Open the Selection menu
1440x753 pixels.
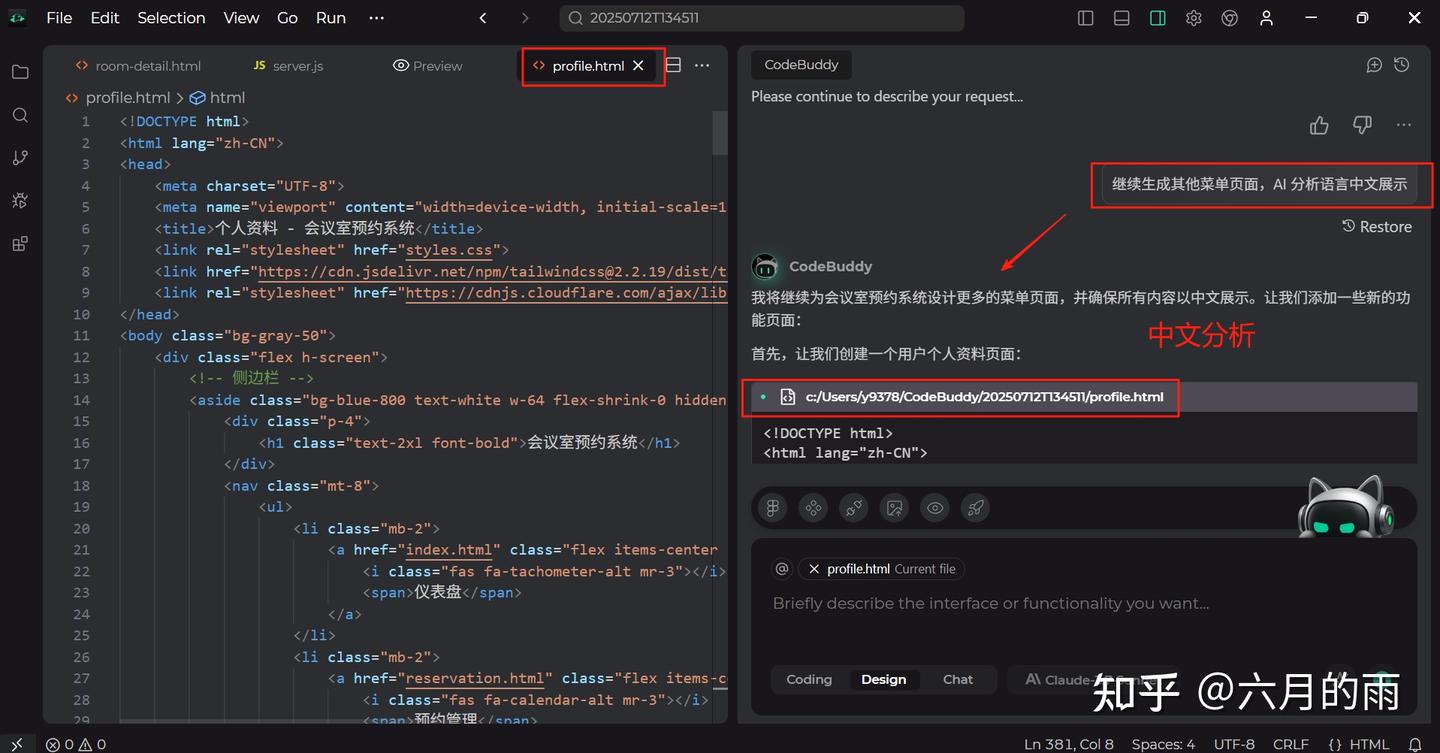171,18
